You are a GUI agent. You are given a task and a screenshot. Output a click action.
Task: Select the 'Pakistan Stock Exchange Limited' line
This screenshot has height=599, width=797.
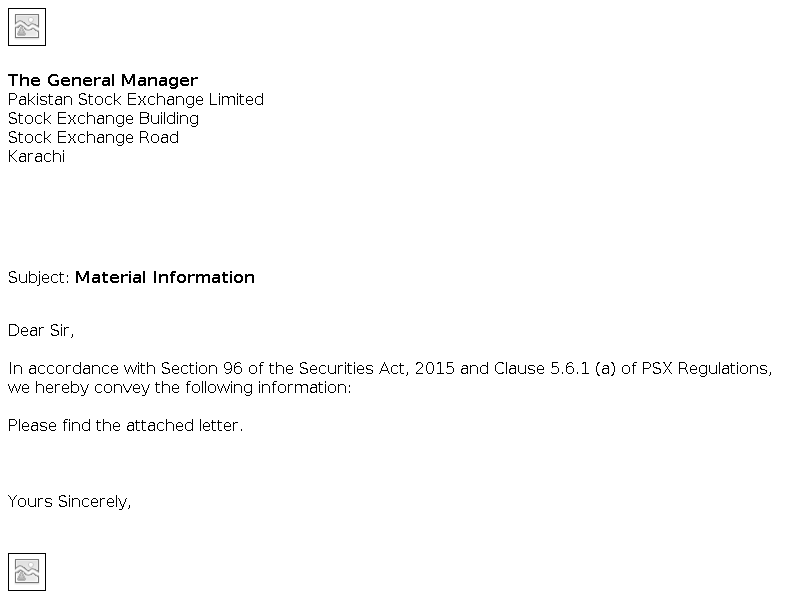(x=136, y=99)
